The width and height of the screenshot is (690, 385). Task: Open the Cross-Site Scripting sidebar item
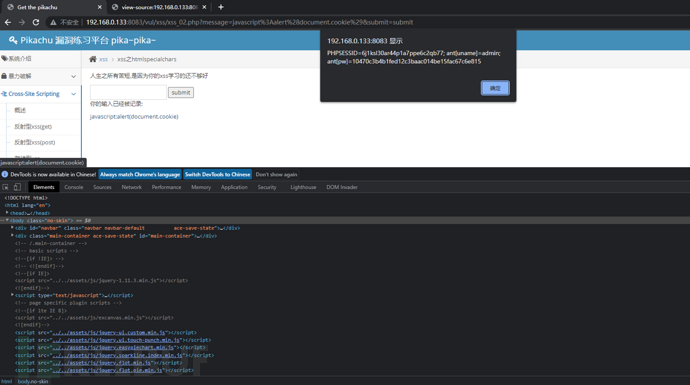(33, 94)
